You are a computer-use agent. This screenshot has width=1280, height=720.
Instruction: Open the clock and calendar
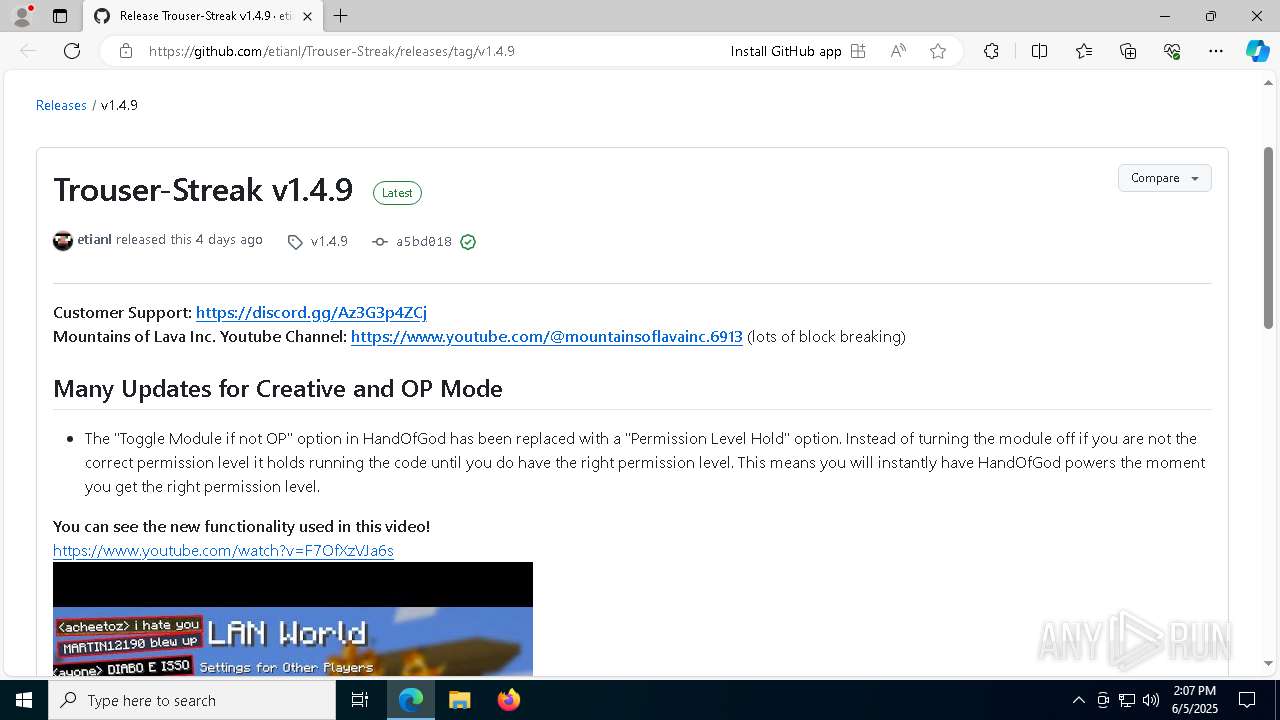tap(1195, 700)
